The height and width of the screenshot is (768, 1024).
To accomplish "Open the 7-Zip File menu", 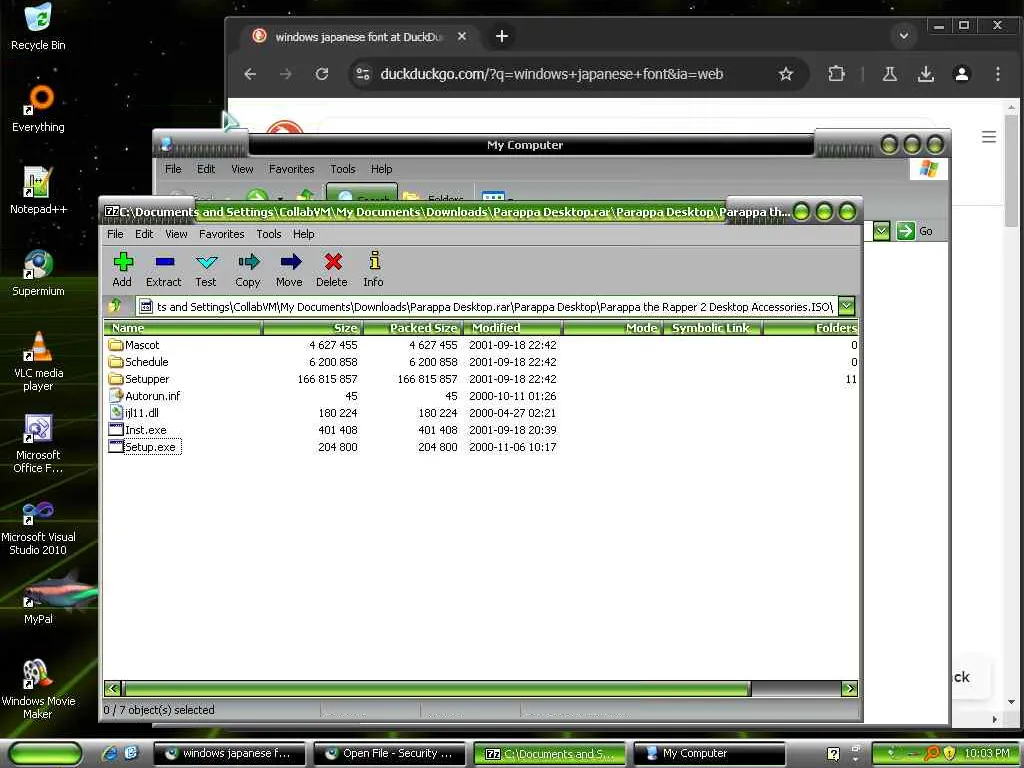I will (x=115, y=234).
